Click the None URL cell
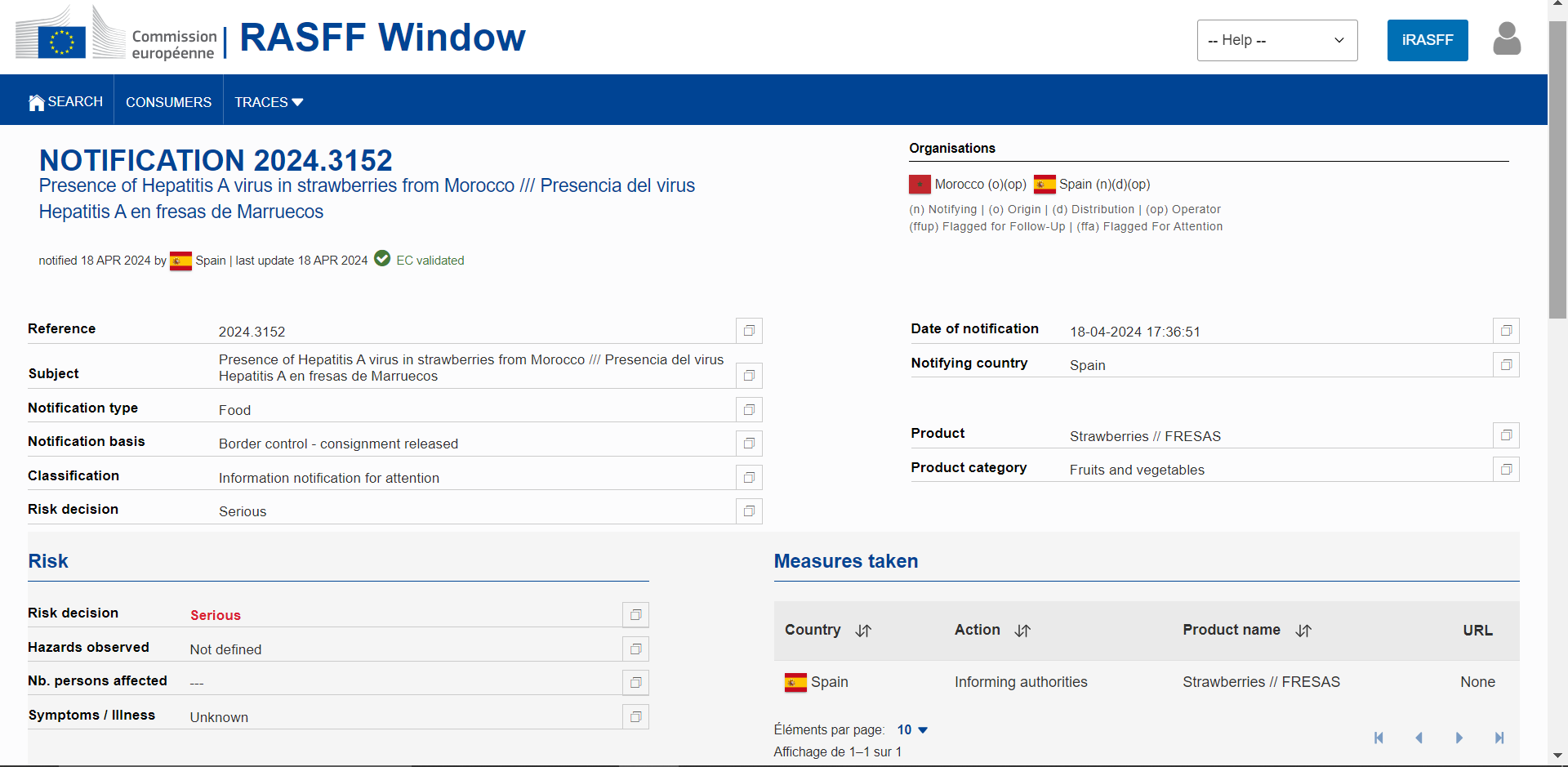This screenshot has width=1568, height=767. tap(1477, 682)
